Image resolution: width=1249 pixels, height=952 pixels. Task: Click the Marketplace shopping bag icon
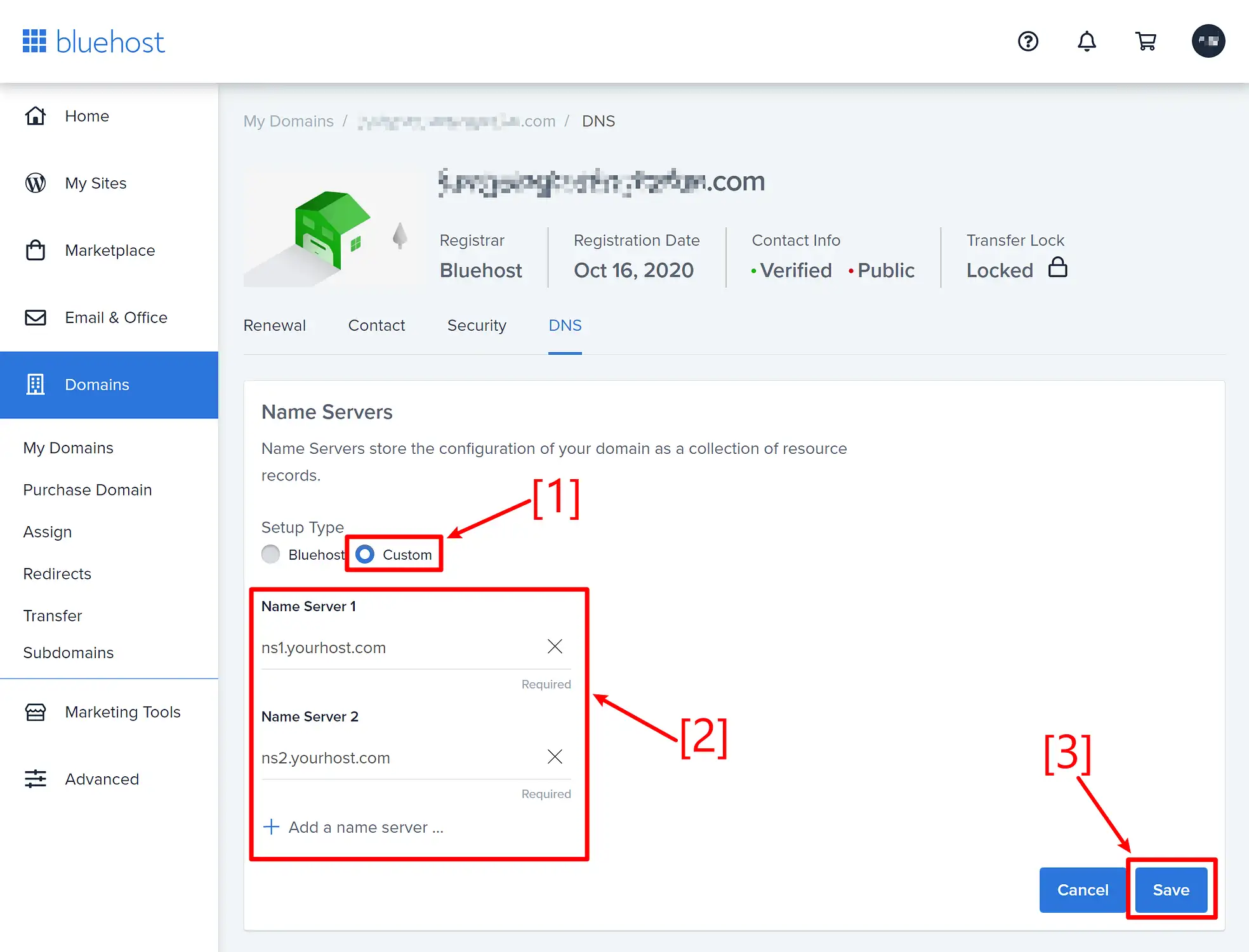pos(36,249)
